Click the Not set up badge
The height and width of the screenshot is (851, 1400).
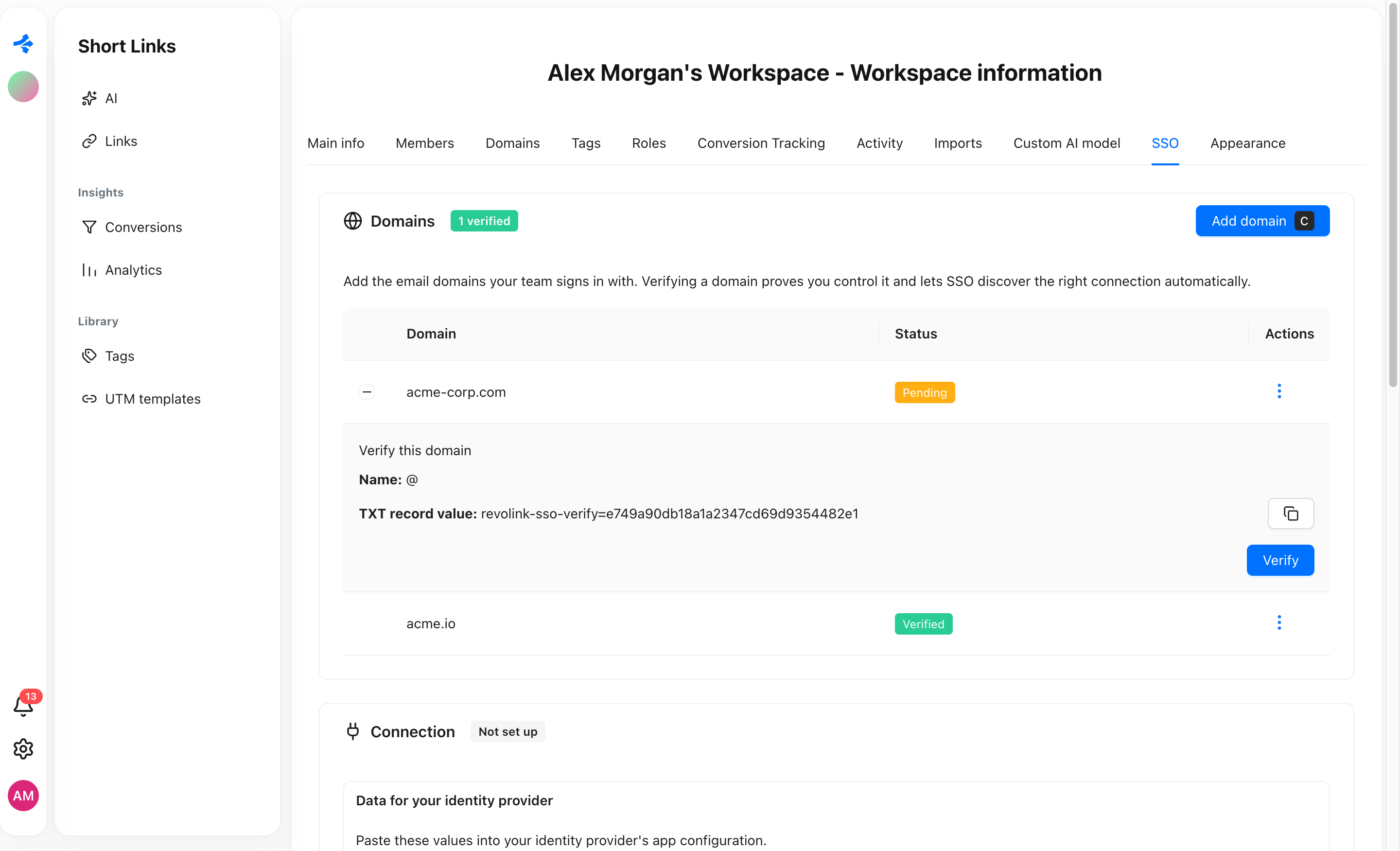coord(507,731)
